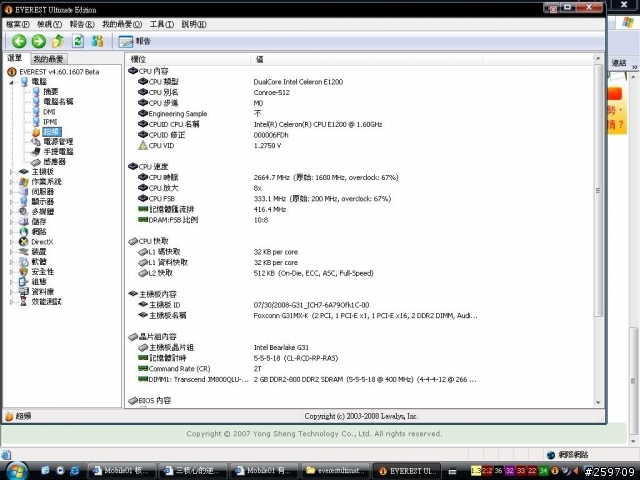Expand the 多媒體 tree node
The height and width of the screenshot is (480, 640).
(11, 212)
